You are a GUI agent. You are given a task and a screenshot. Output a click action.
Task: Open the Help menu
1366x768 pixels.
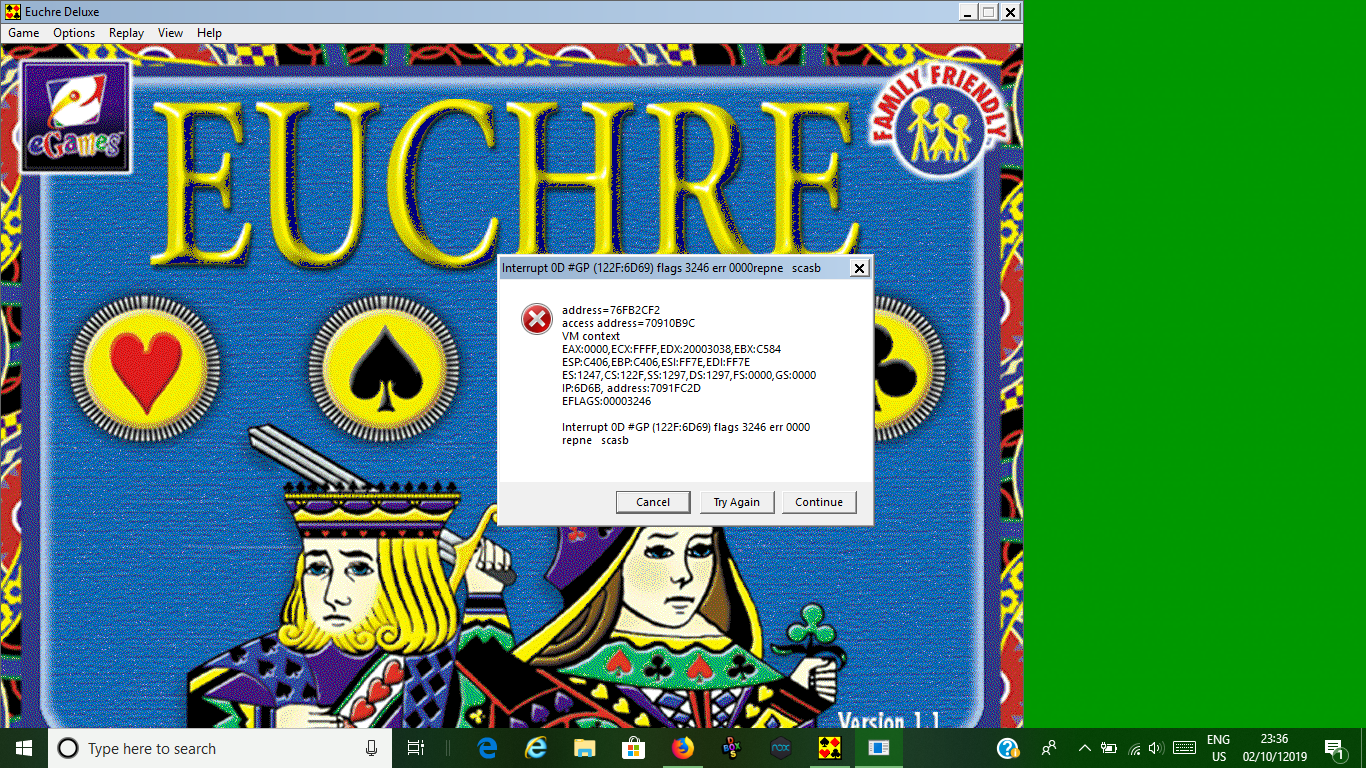(x=209, y=33)
